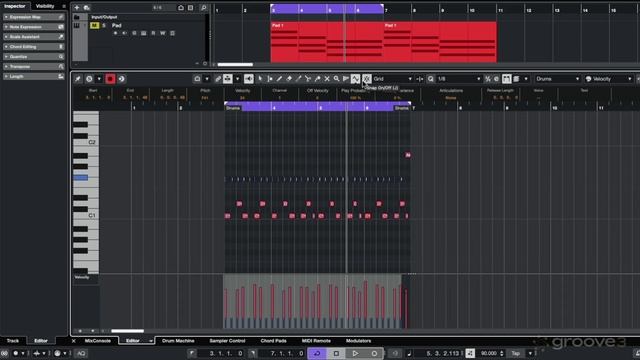Solo the Pad track

(104, 25)
